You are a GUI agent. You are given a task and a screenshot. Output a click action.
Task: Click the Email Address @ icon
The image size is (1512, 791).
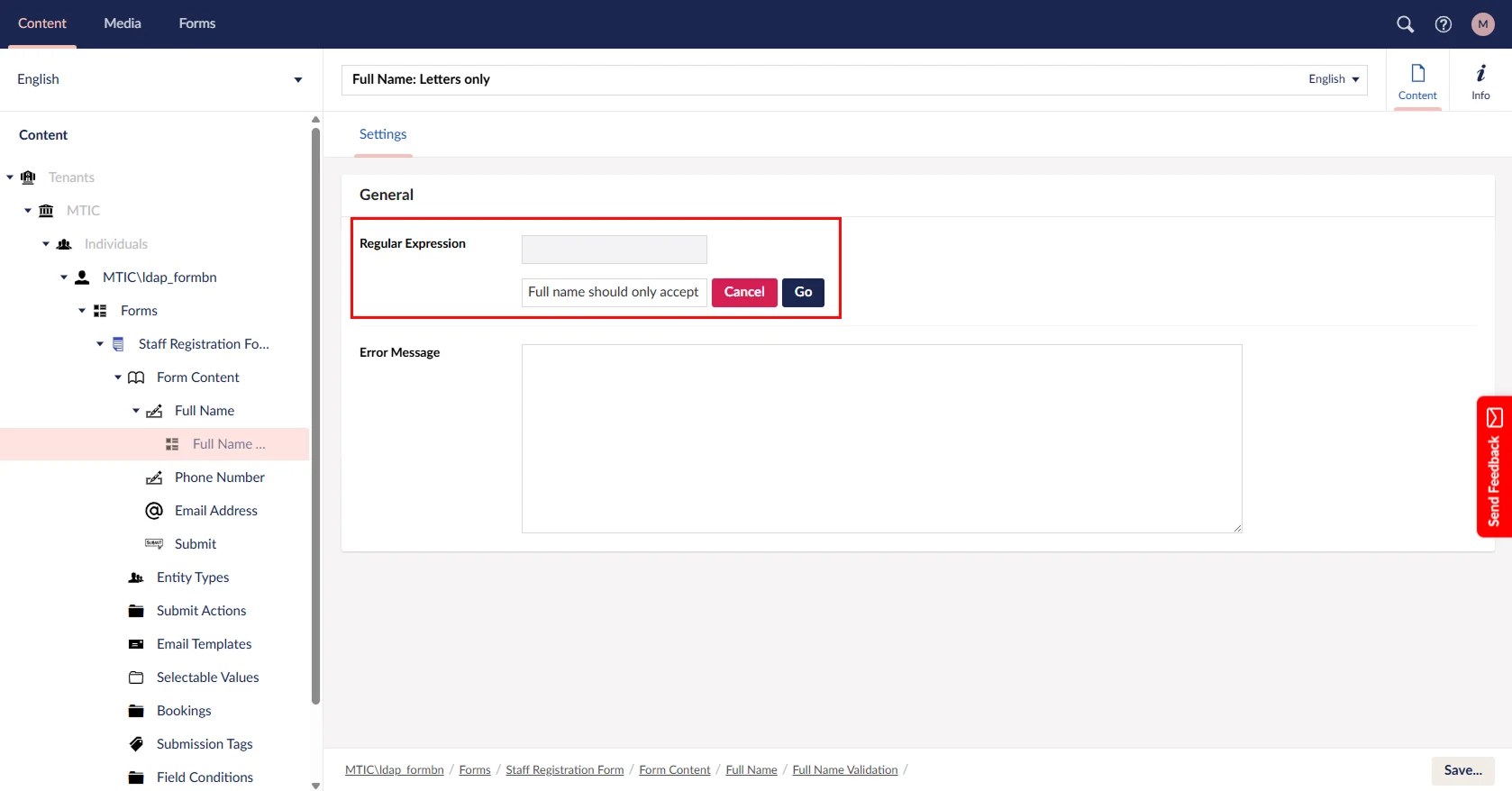[x=154, y=511]
